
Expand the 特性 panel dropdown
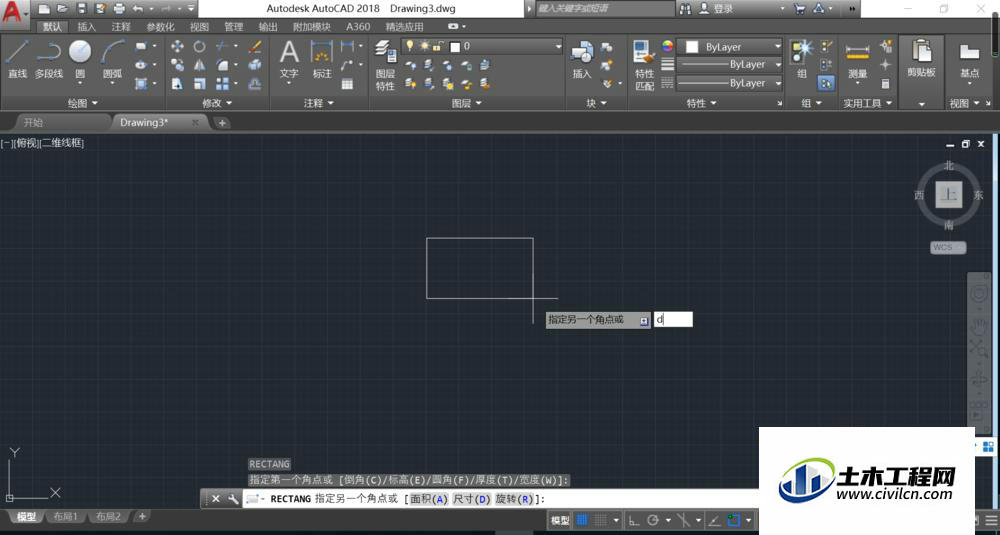point(702,103)
